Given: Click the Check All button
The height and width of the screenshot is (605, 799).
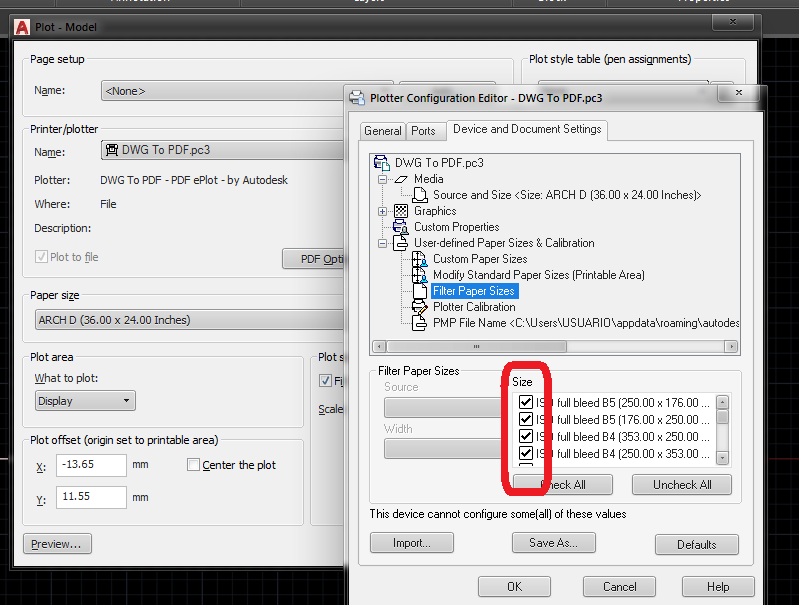Looking at the screenshot, I should pyautogui.click(x=563, y=485).
